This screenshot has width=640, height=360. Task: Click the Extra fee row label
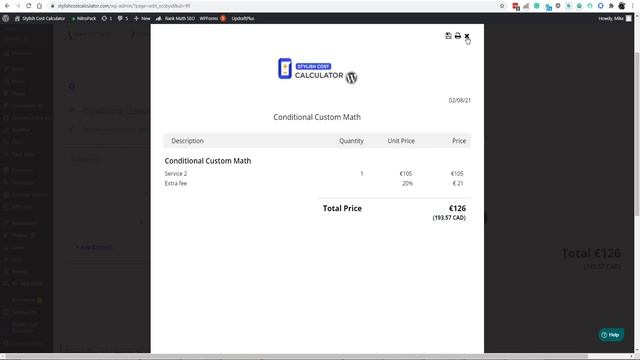click(x=176, y=183)
